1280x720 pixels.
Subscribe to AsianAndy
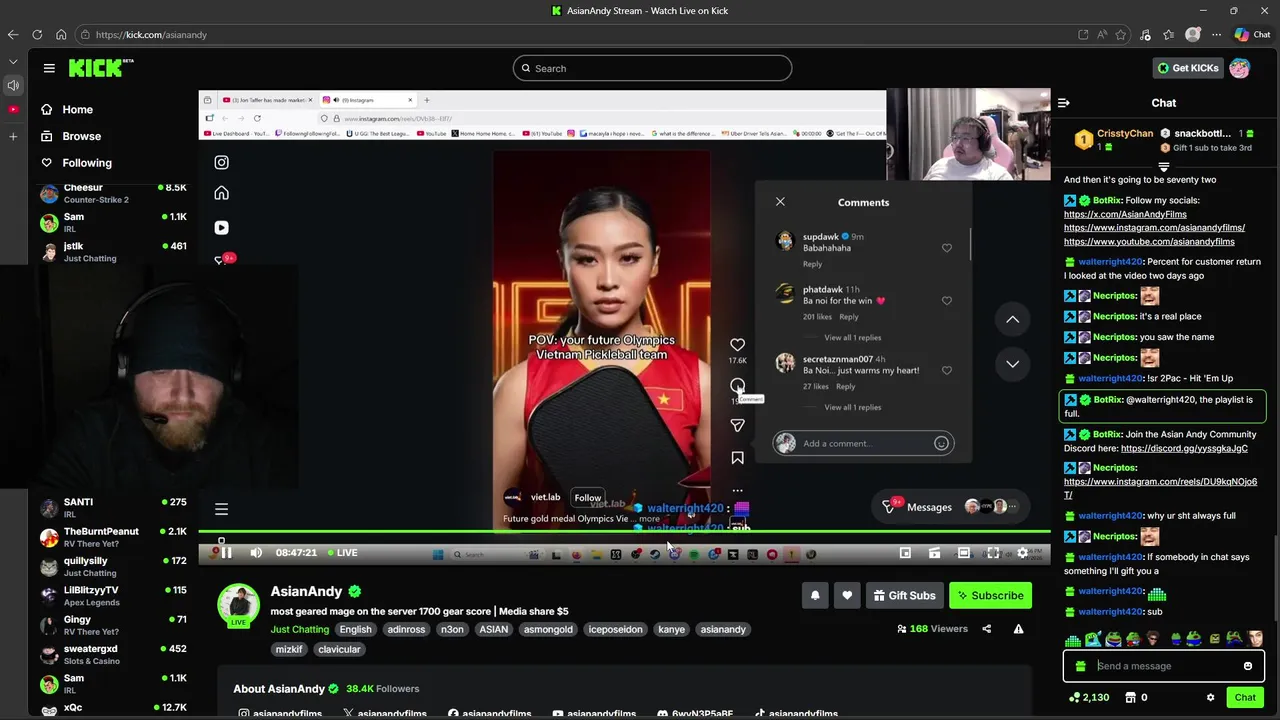pos(990,595)
